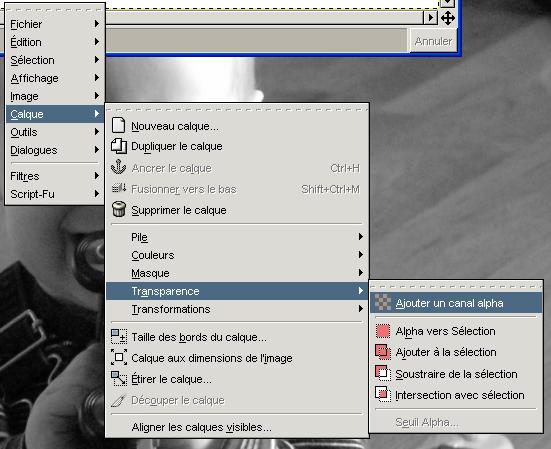Choose Soustraire de la sélection text
Screen dimensions: 551x449
tap(456, 374)
